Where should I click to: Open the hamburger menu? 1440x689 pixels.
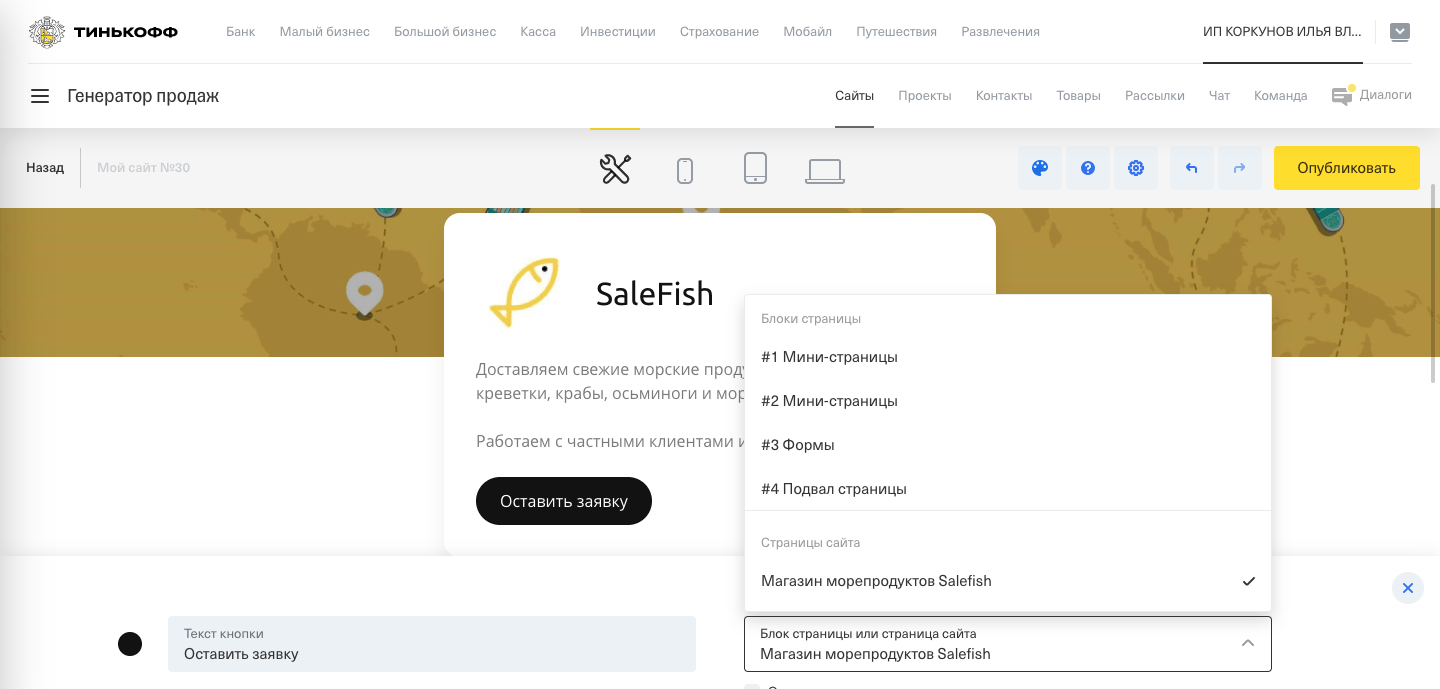click(40, 96)
